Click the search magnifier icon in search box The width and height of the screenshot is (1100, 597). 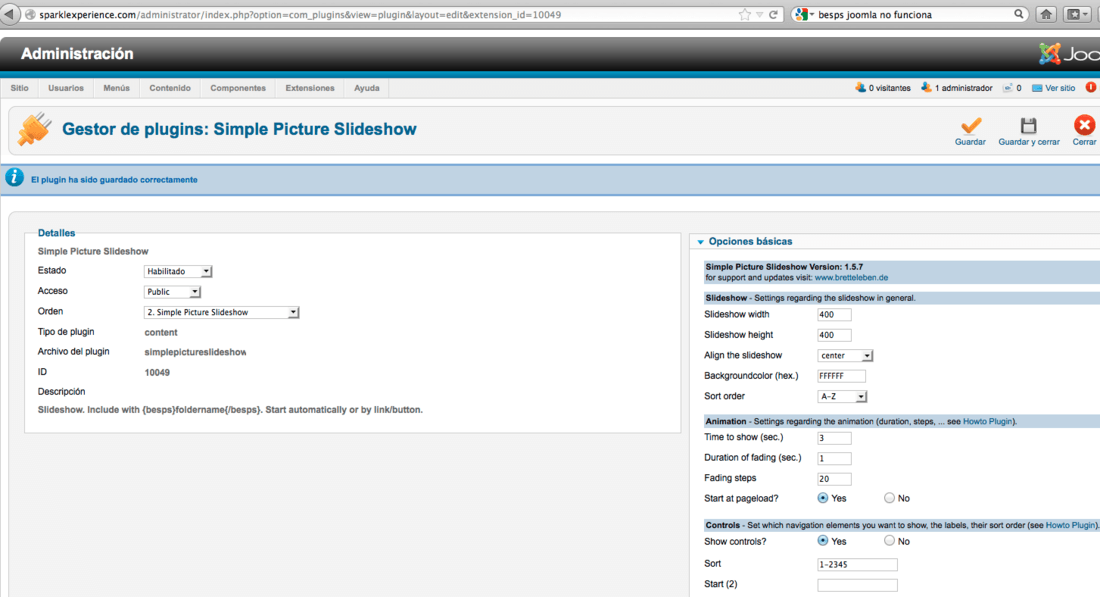point(1018,14)
